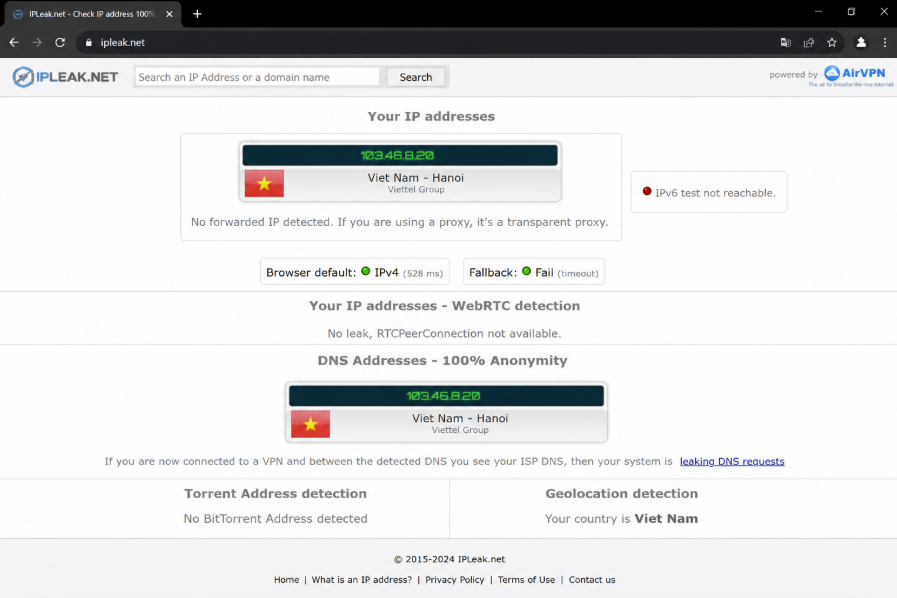
Task: Restore down the browser window
Action: pos(851,11)
